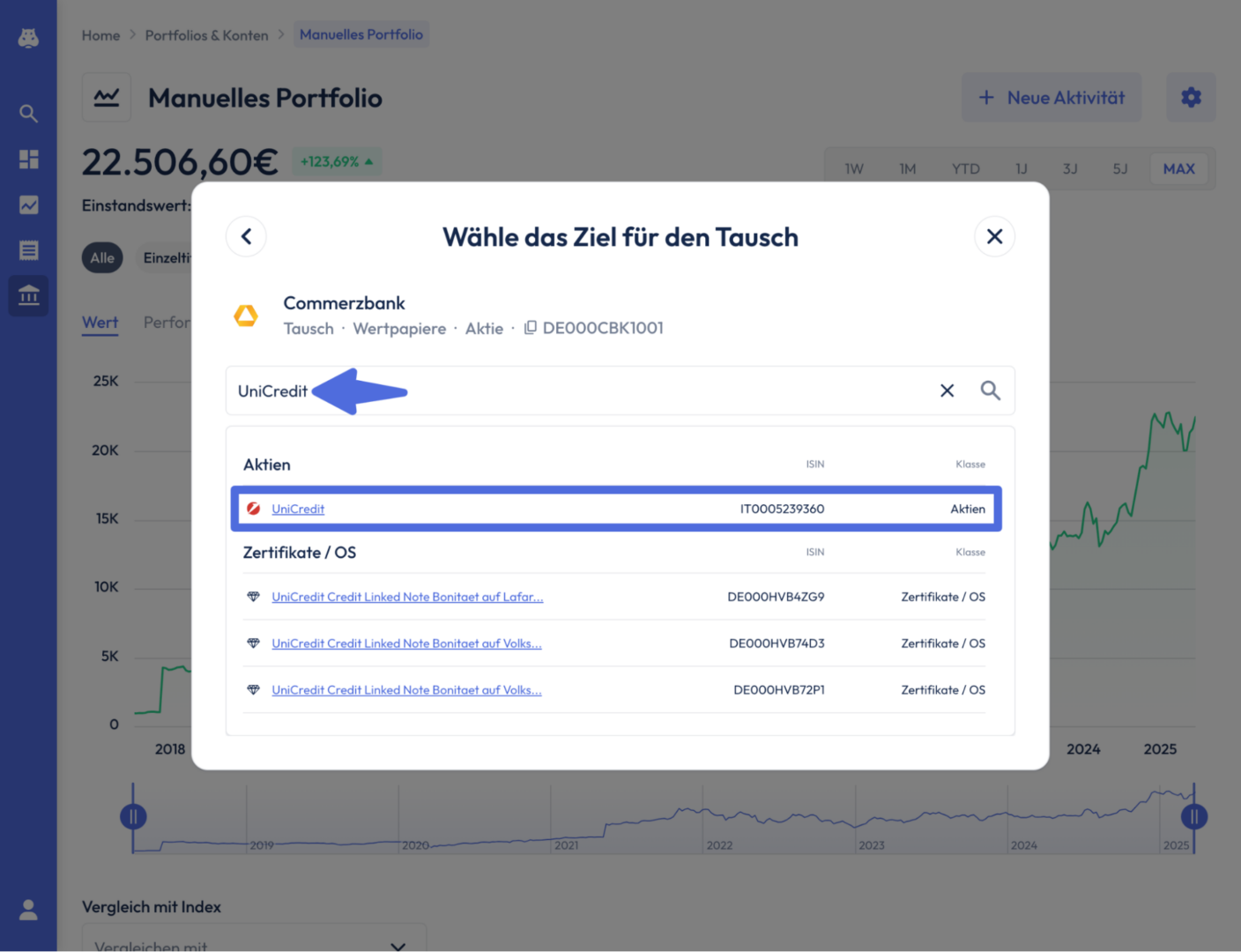Go to Portfolios & Konten breadcrumb
Screen dimensions: 1241x952
[x=206, y=35]
